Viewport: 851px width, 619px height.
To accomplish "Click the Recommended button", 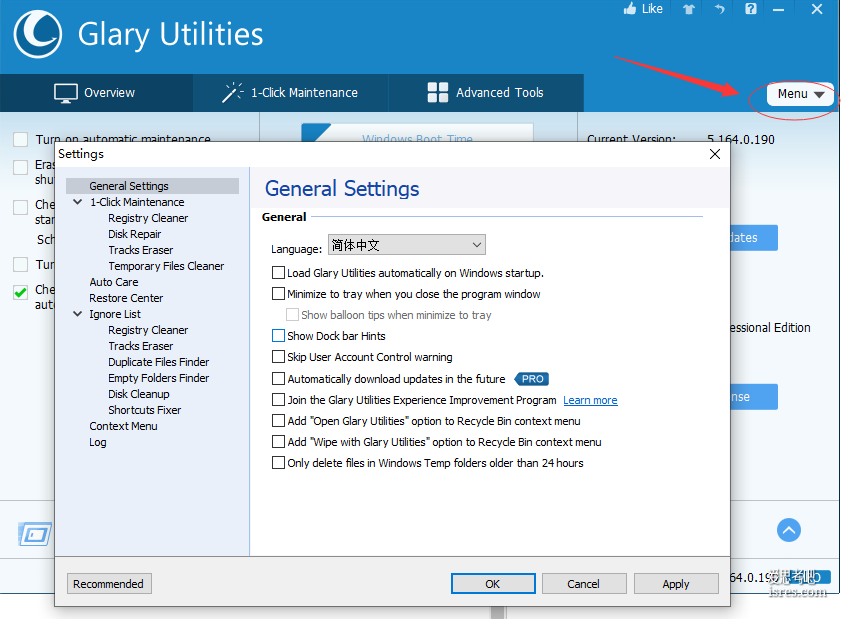I will point(109,584).
